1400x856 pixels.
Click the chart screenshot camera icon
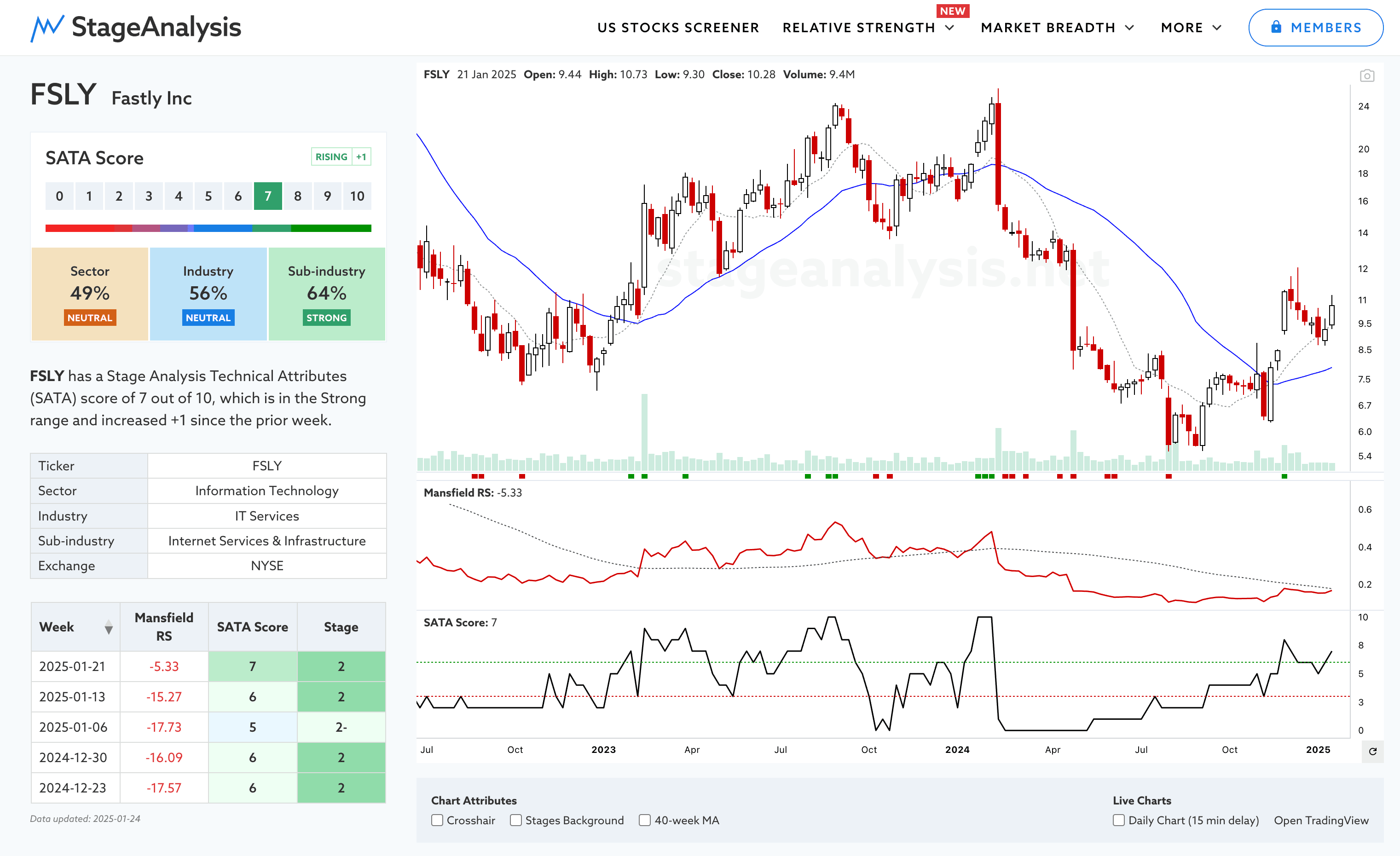1366,75
